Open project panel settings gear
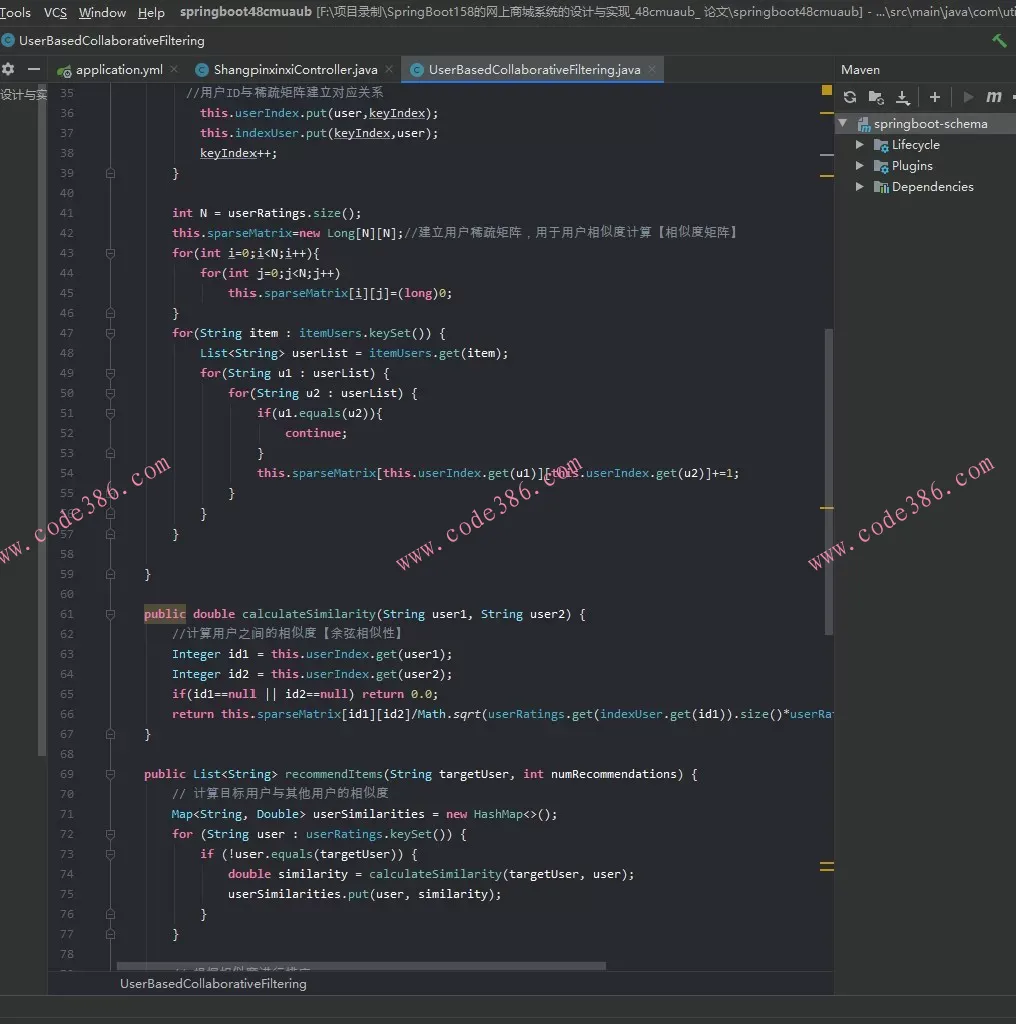 point(9,69)
